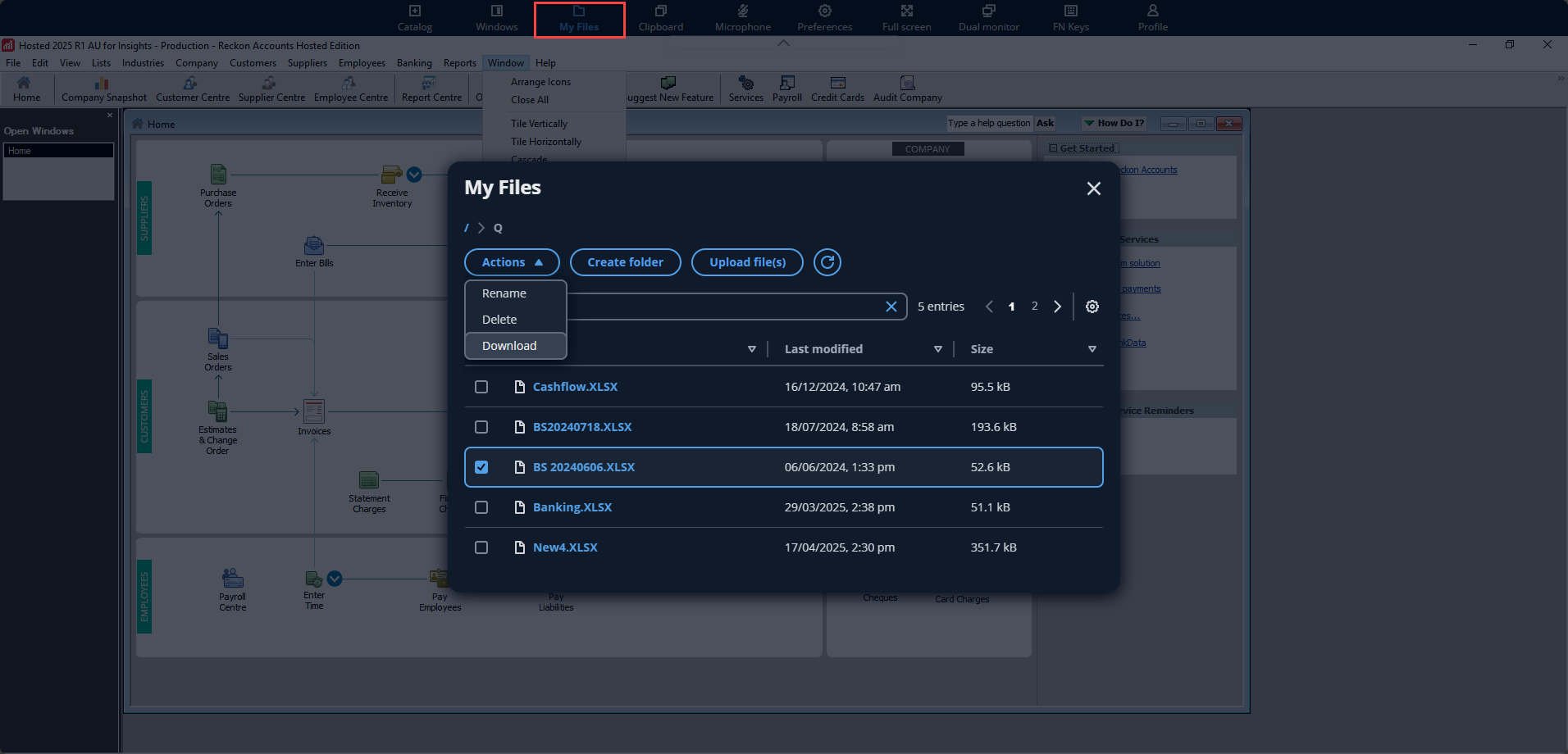Open the Payroll Centre icon
Screen dimensions: 1568x754
[x=232, y=579]
